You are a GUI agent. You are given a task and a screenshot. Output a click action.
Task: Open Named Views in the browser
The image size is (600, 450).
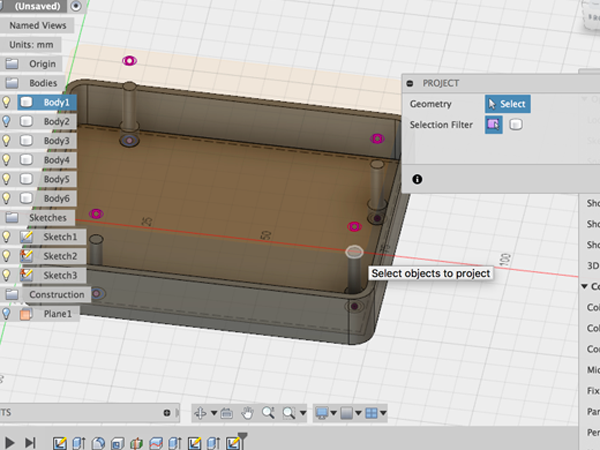click(x=37, y=25)
